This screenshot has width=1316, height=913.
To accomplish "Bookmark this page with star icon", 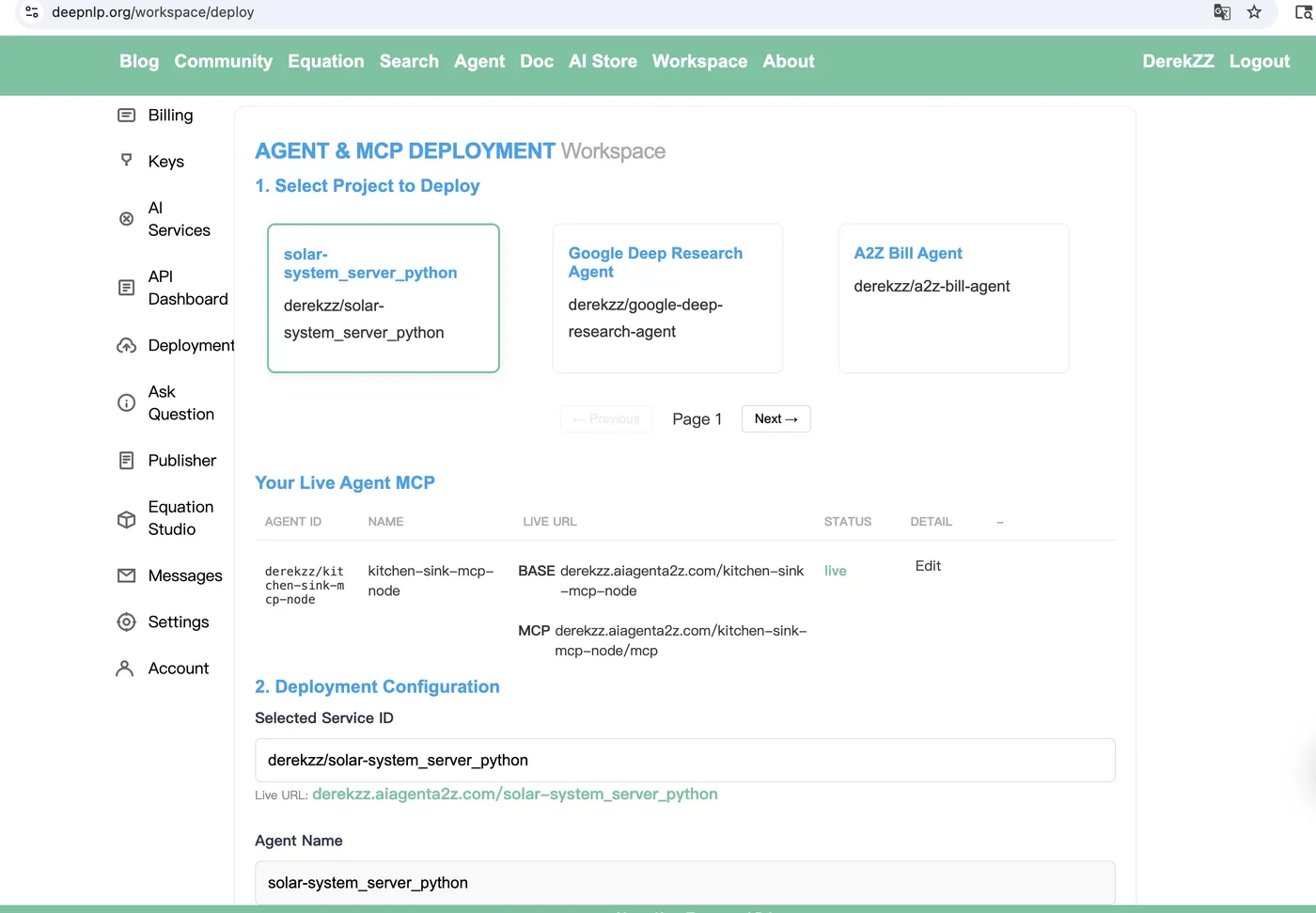I will point(1254,12).
